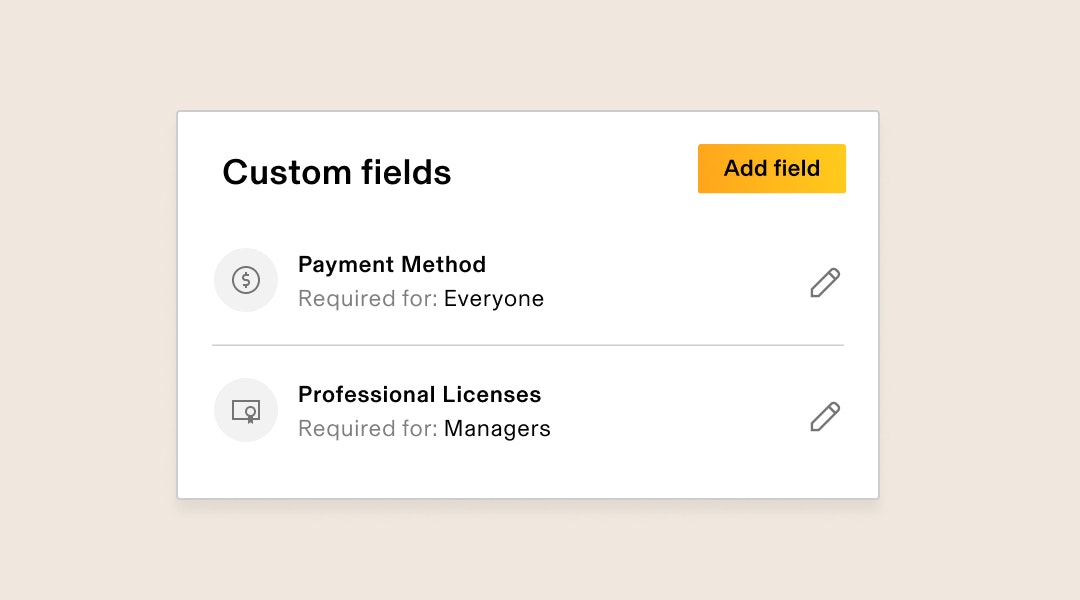Viewport: 1080px width, 600px height.
Task: Click the beige background outside the card
Action: tap(90, 300)
